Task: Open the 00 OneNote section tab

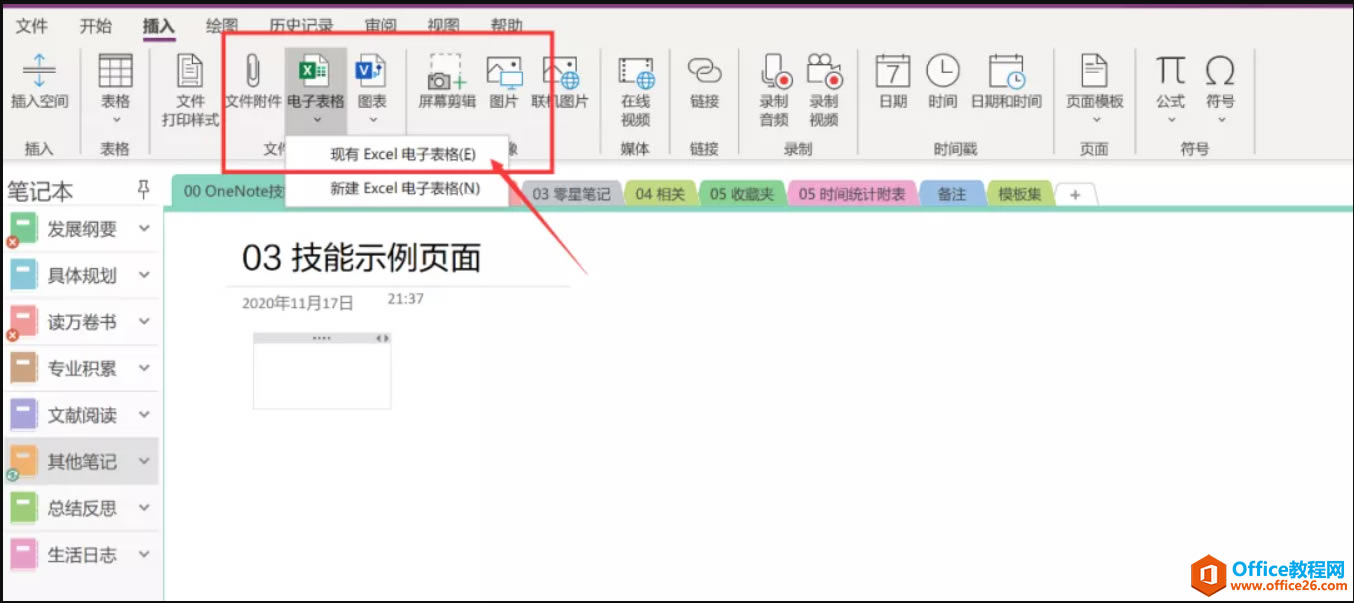Action: tap(230, 194)
